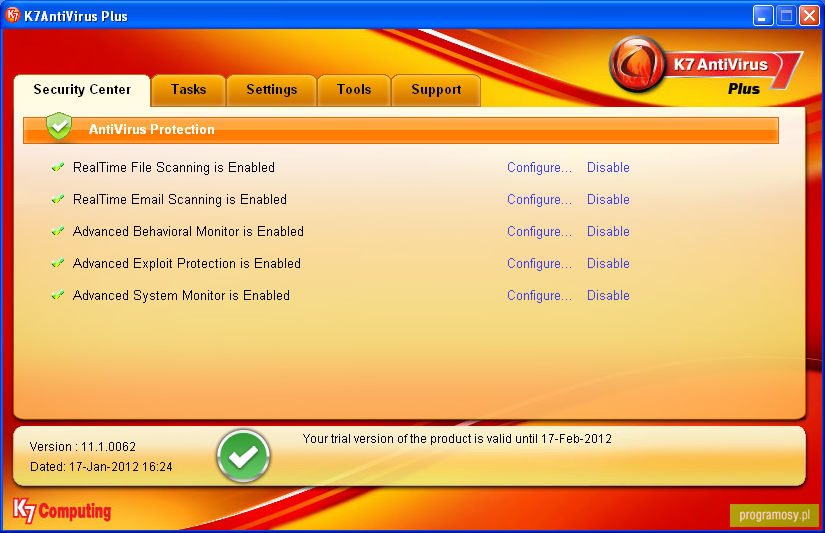
Task: Configure RealTime Email Scanning
Action: pyautogui.click(x=539, y=200)
